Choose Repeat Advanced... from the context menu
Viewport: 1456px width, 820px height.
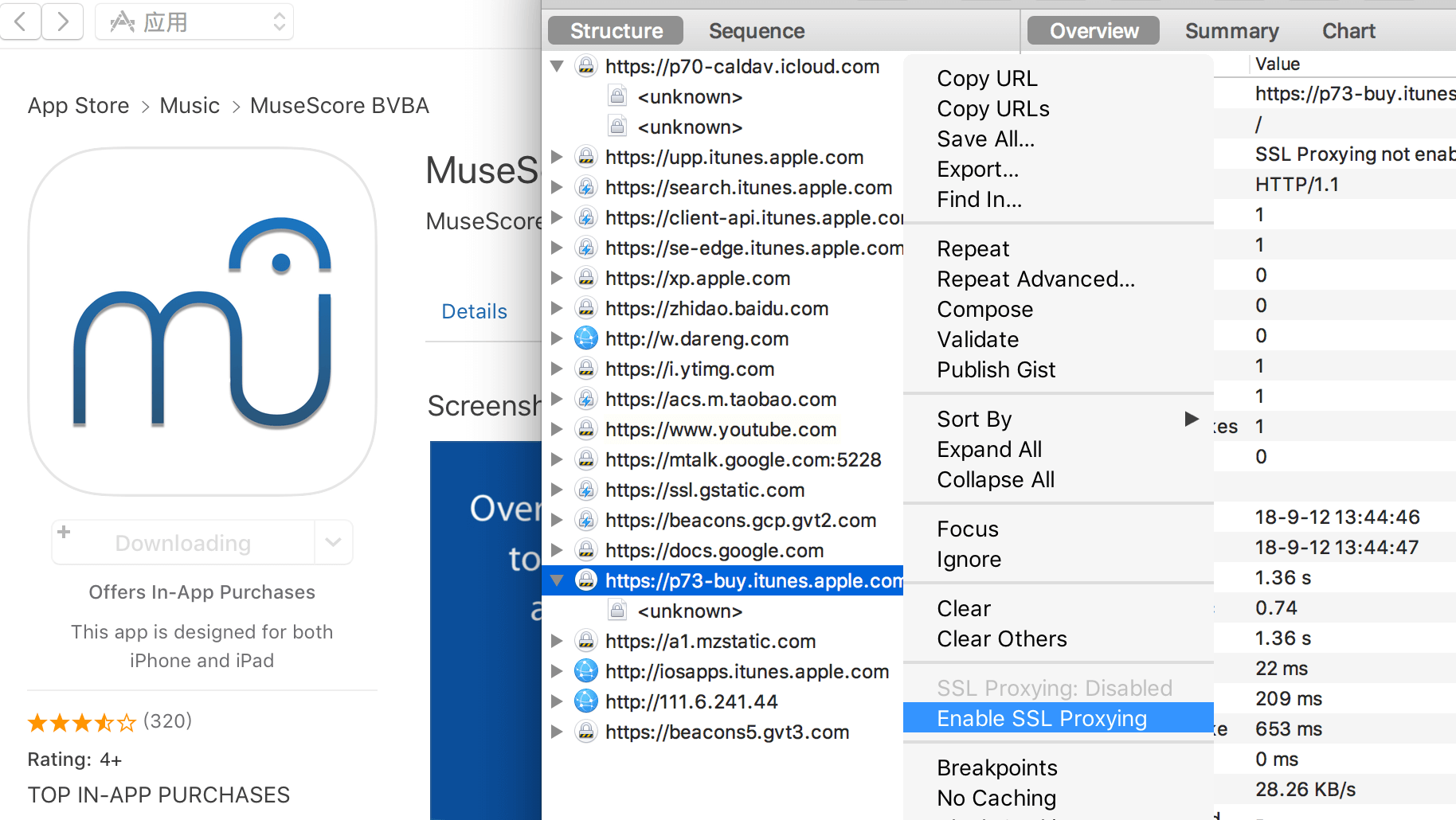[1059, 279]
